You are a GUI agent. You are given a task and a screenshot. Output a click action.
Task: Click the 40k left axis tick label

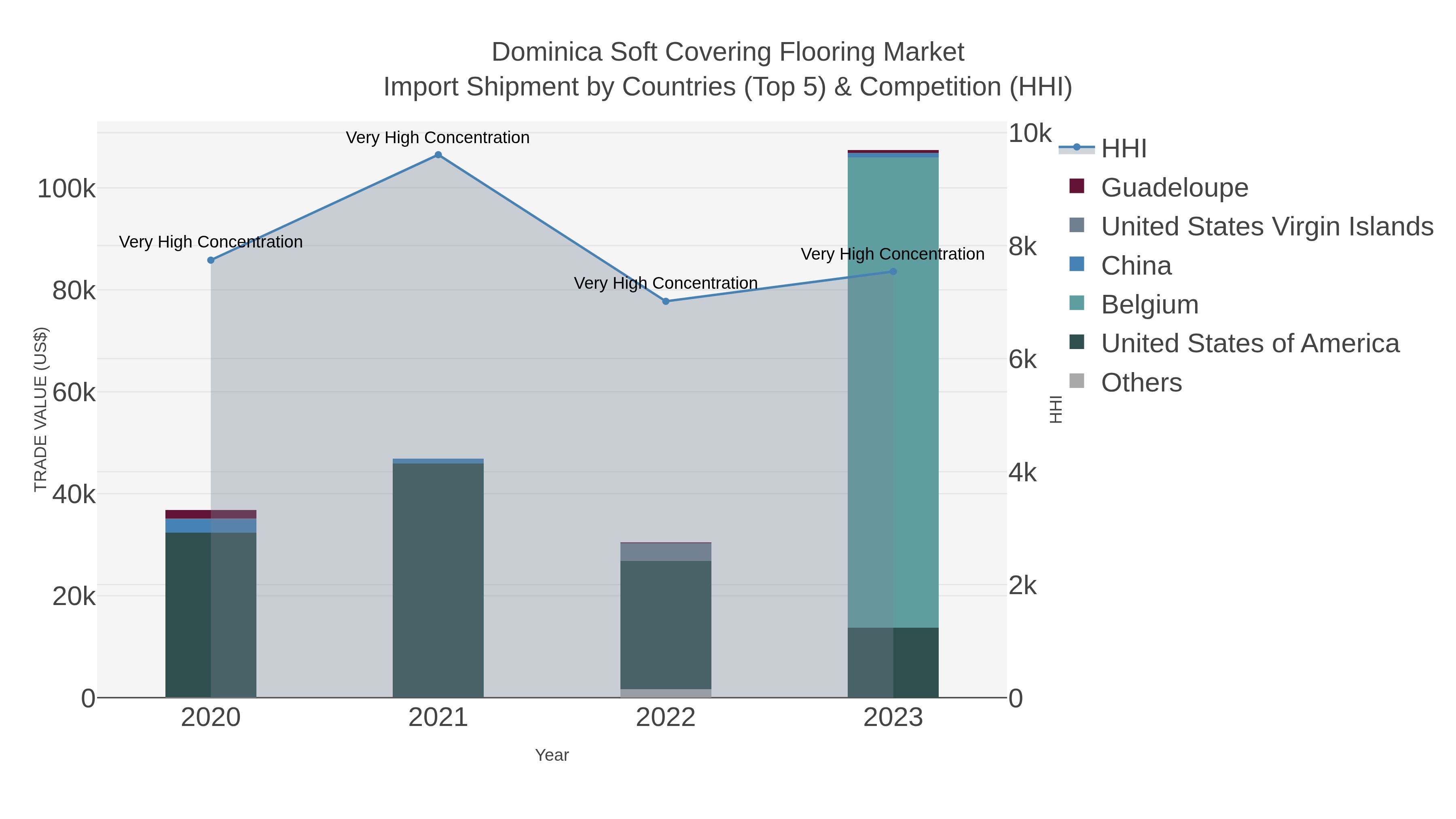(x=74, y=495)
